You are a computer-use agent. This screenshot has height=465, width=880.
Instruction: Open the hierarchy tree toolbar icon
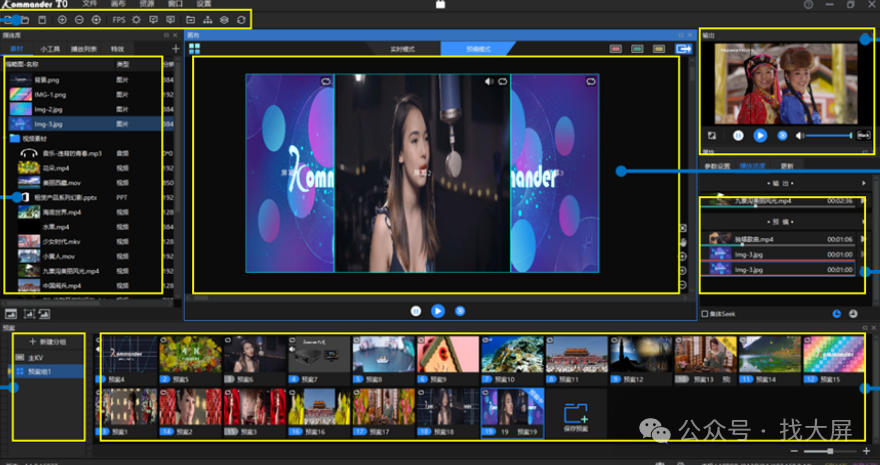pos(208,20)
